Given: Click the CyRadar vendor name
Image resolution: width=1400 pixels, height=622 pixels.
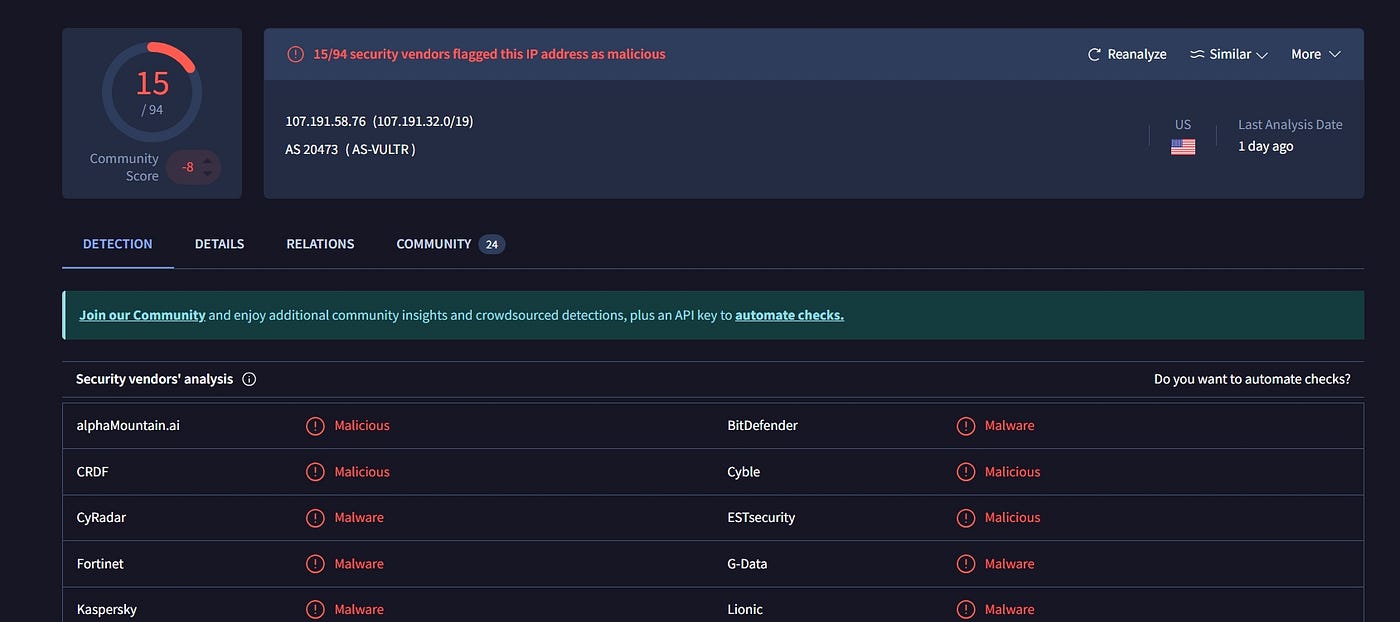Looking at the screenshot, I should pyautogui.click(x=101, y=518).
